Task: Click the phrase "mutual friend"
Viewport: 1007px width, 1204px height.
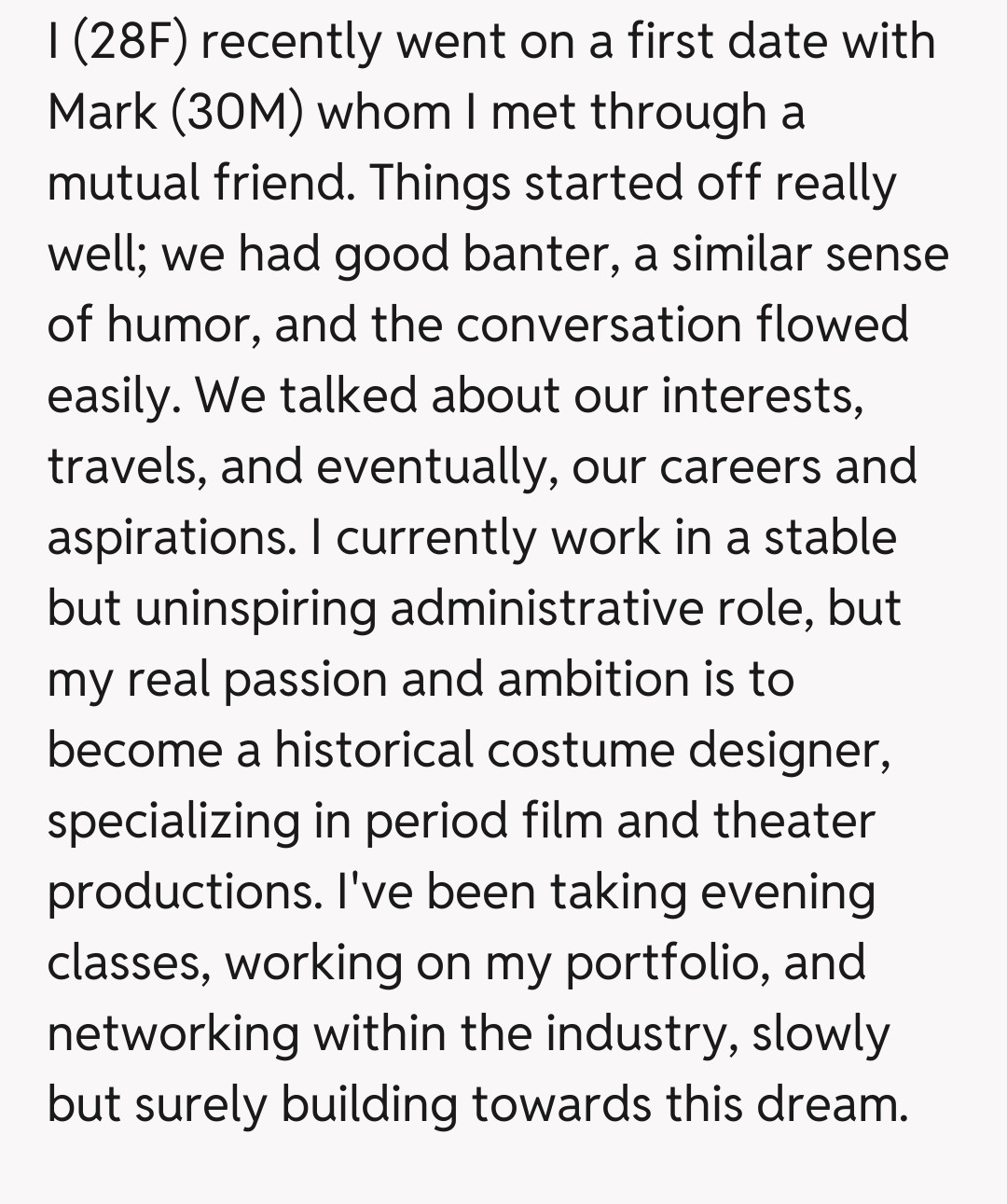Action: pos(200,183)
